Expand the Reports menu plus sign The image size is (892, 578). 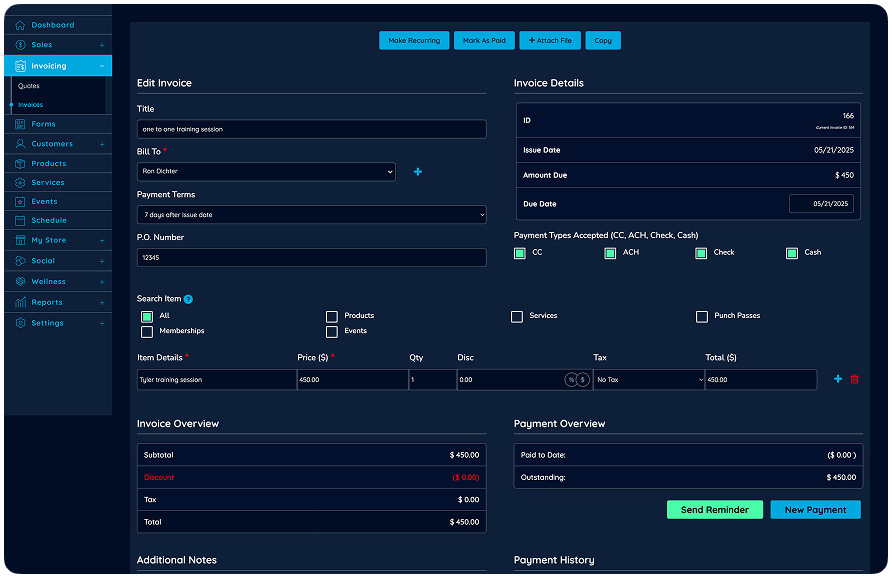click(102, 303)
